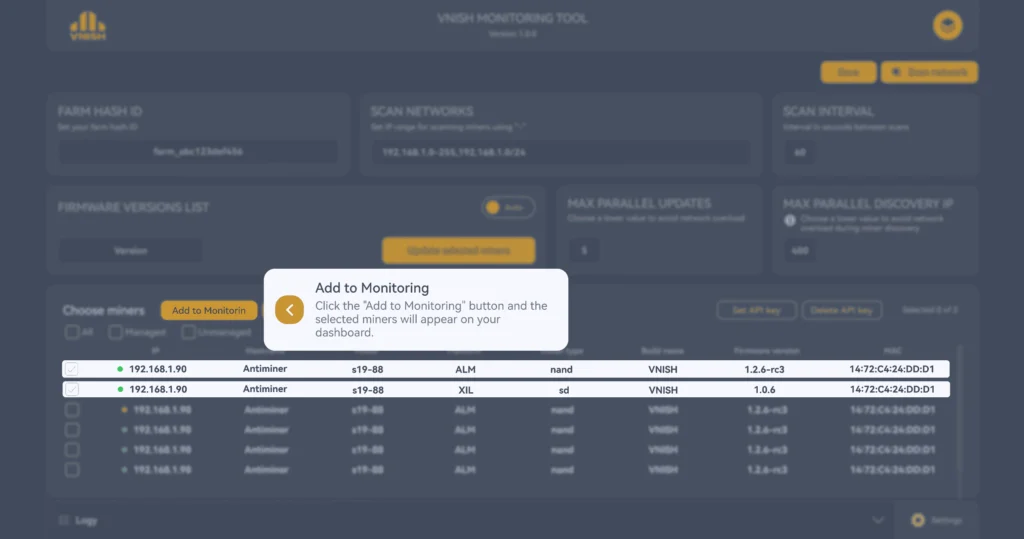
Task: Click 's19-88' in the nand row
Action: click(x=368, y=370)
